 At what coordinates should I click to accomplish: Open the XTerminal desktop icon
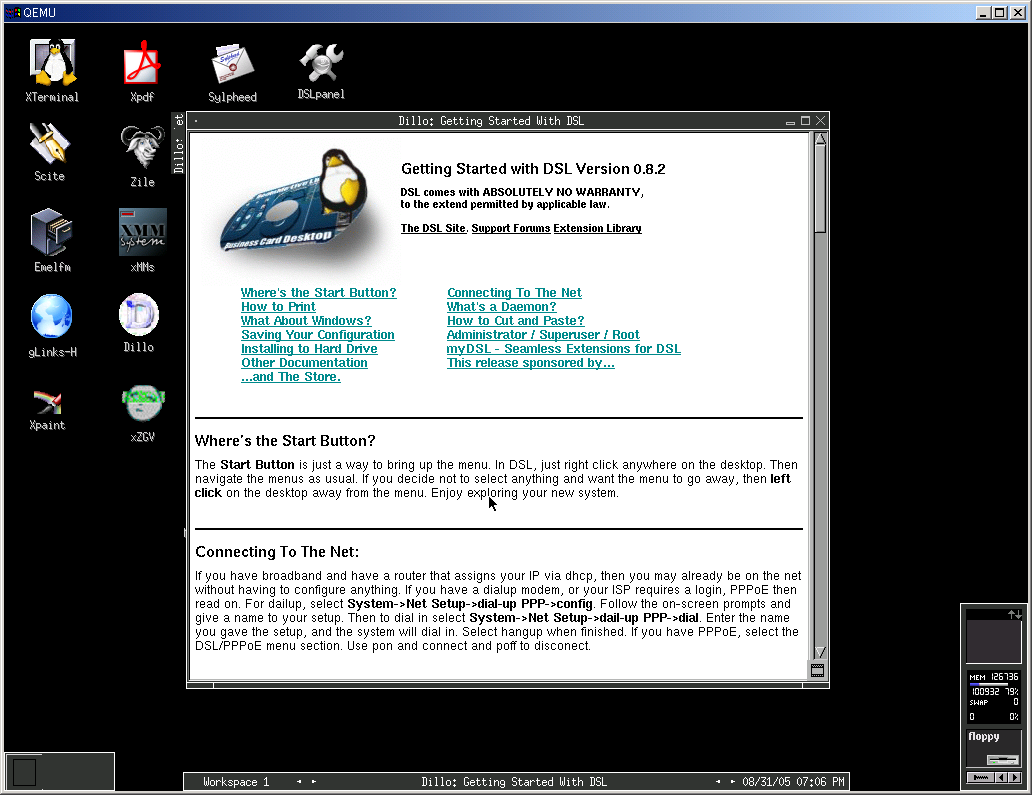[53, 70]
